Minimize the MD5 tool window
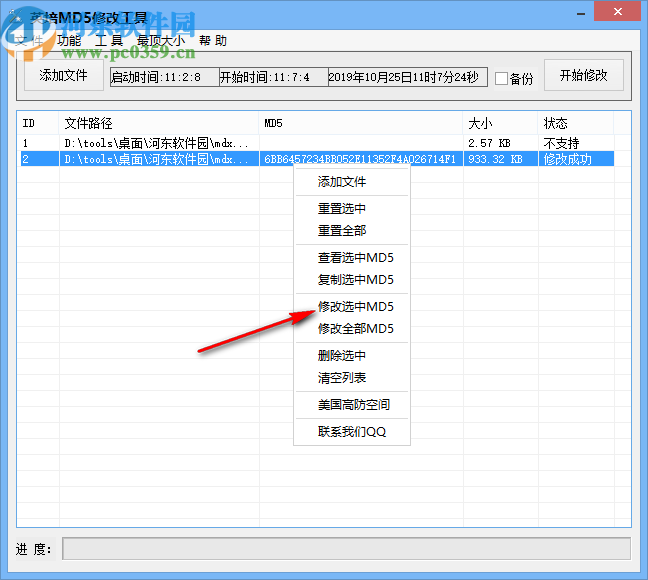The image size is (648, 580). coord(581,14)
